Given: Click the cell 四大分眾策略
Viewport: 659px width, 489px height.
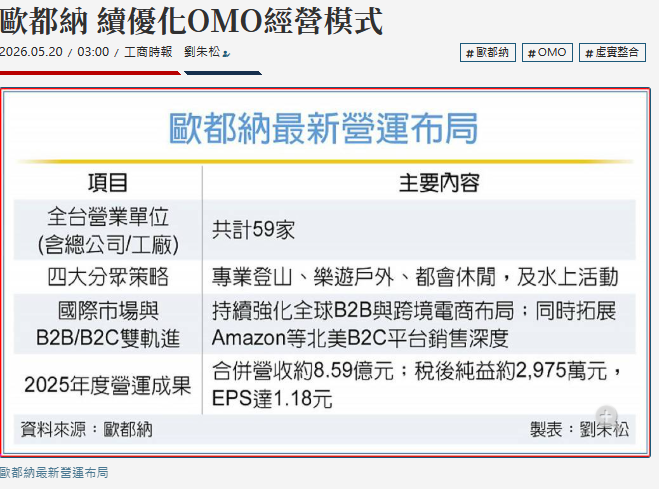Looking at the screenshot, I should pos(108,277).
